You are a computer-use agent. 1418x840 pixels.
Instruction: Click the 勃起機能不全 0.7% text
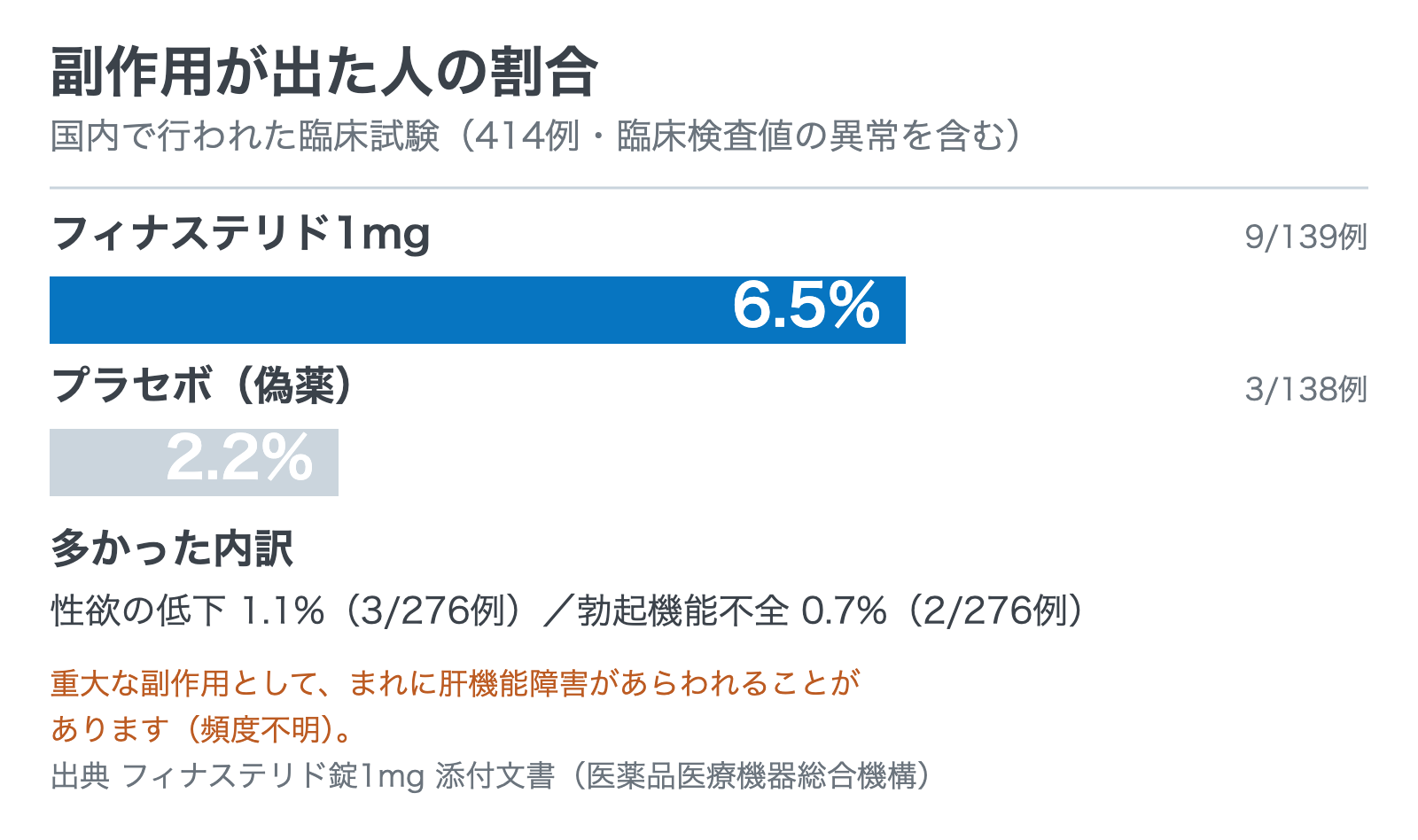732,611
